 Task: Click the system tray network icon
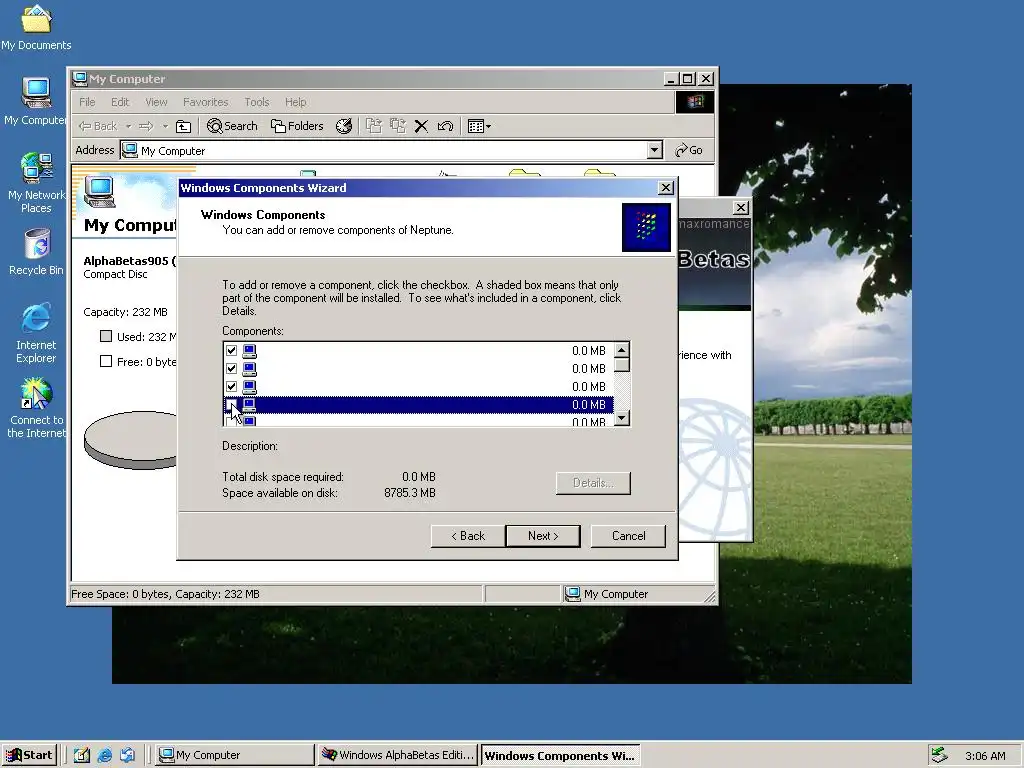939,755
